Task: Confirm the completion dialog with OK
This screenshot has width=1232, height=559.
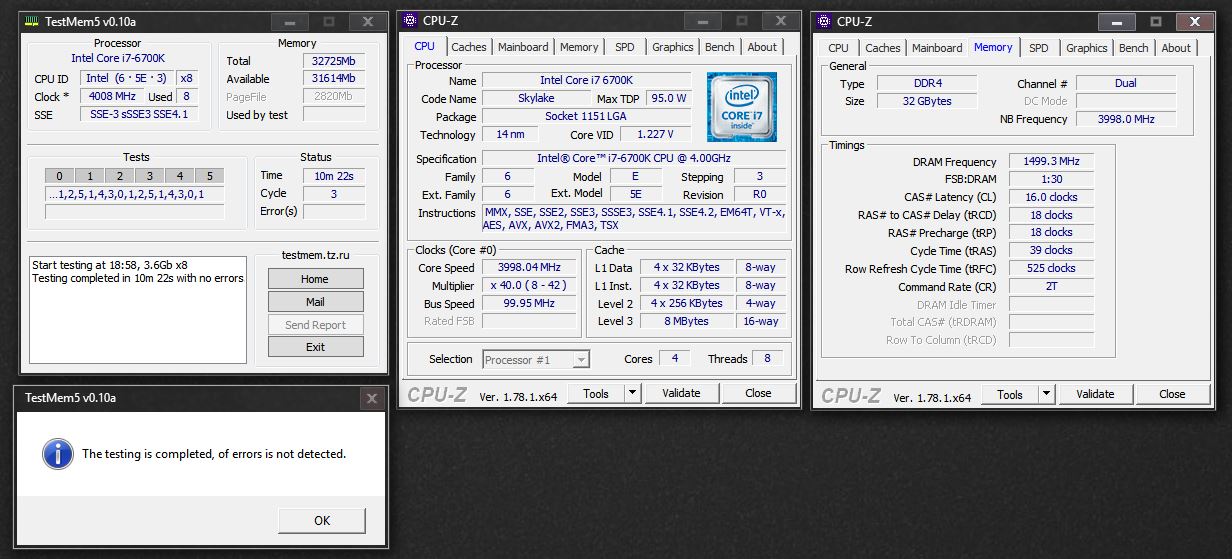Action: click(x=321, y=520)
